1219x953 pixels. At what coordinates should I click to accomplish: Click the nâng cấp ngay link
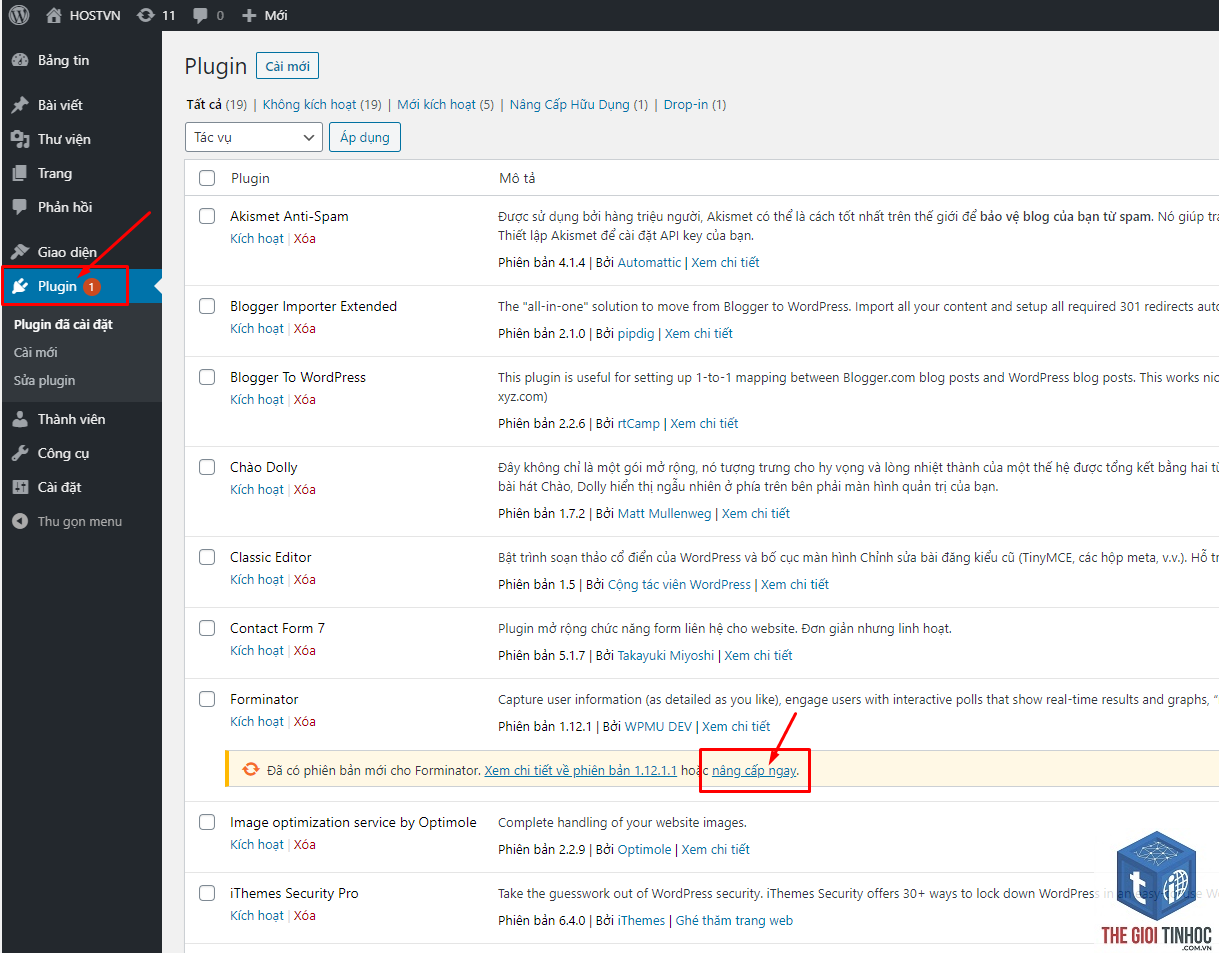click(x=754, y=770)
